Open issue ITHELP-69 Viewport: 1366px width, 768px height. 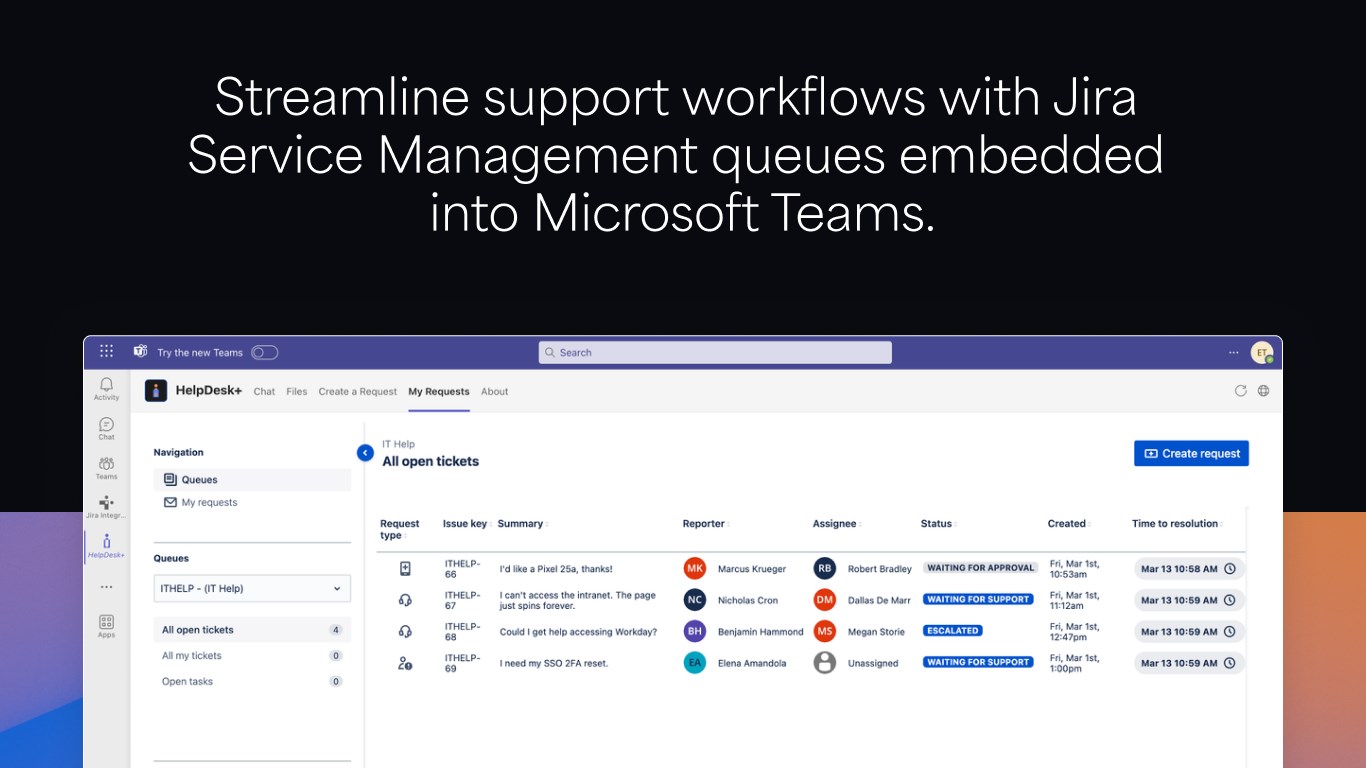pyautogui.click(x=462, y=663)
